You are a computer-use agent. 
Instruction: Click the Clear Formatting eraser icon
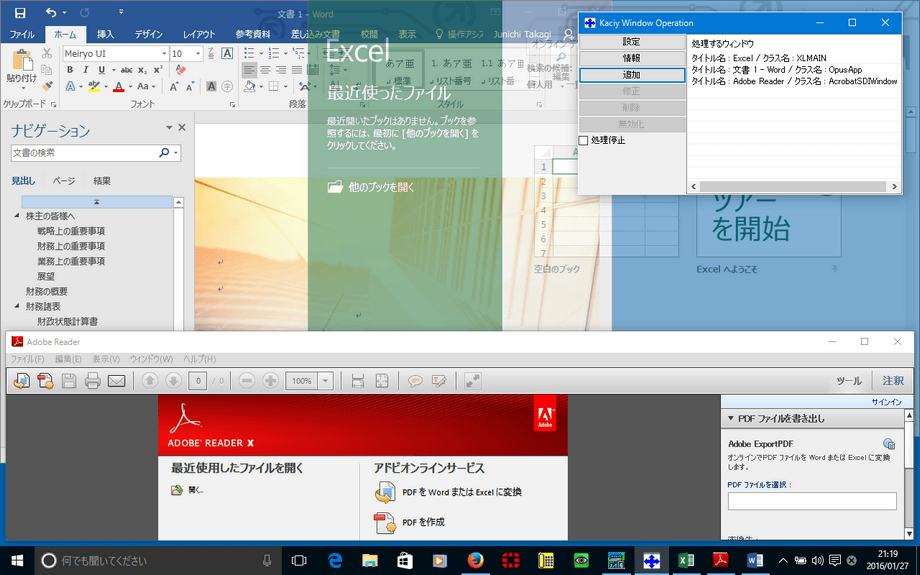[x=181, y=70]
